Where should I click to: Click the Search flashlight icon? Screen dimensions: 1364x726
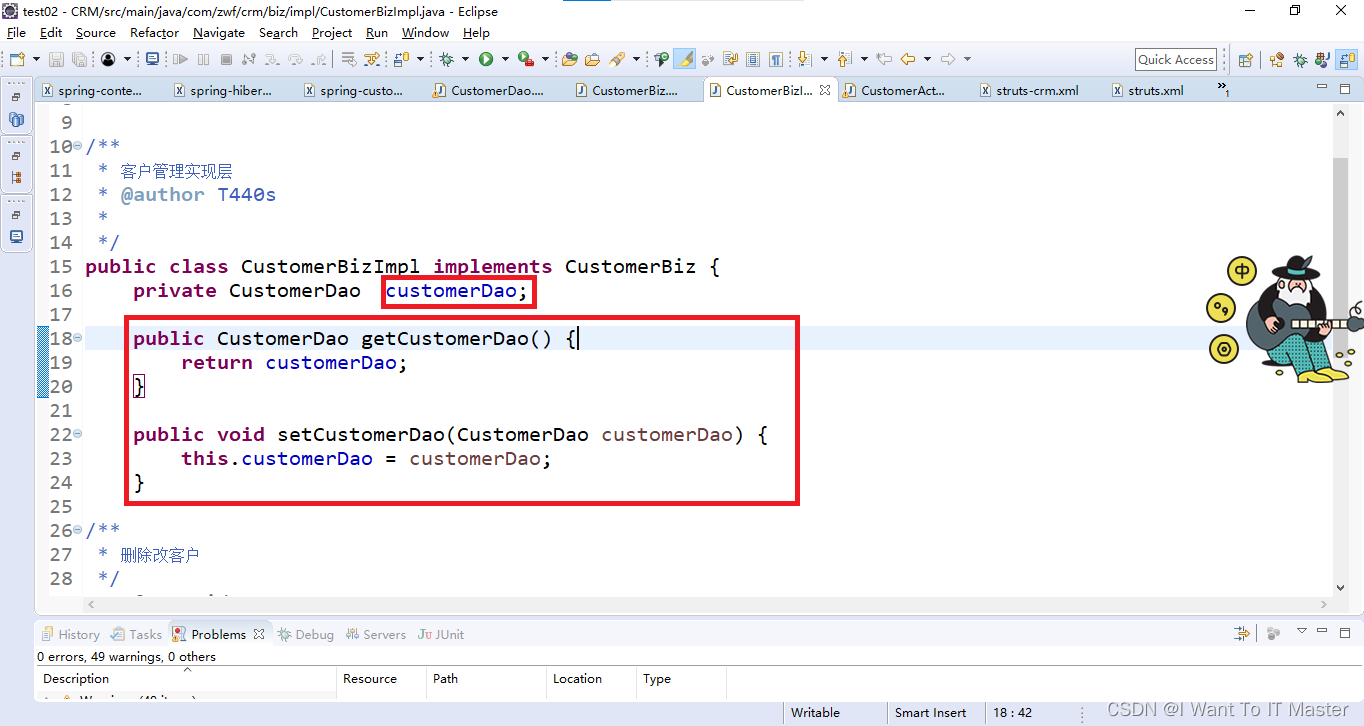pyautogui.click(x=617, y=59)
